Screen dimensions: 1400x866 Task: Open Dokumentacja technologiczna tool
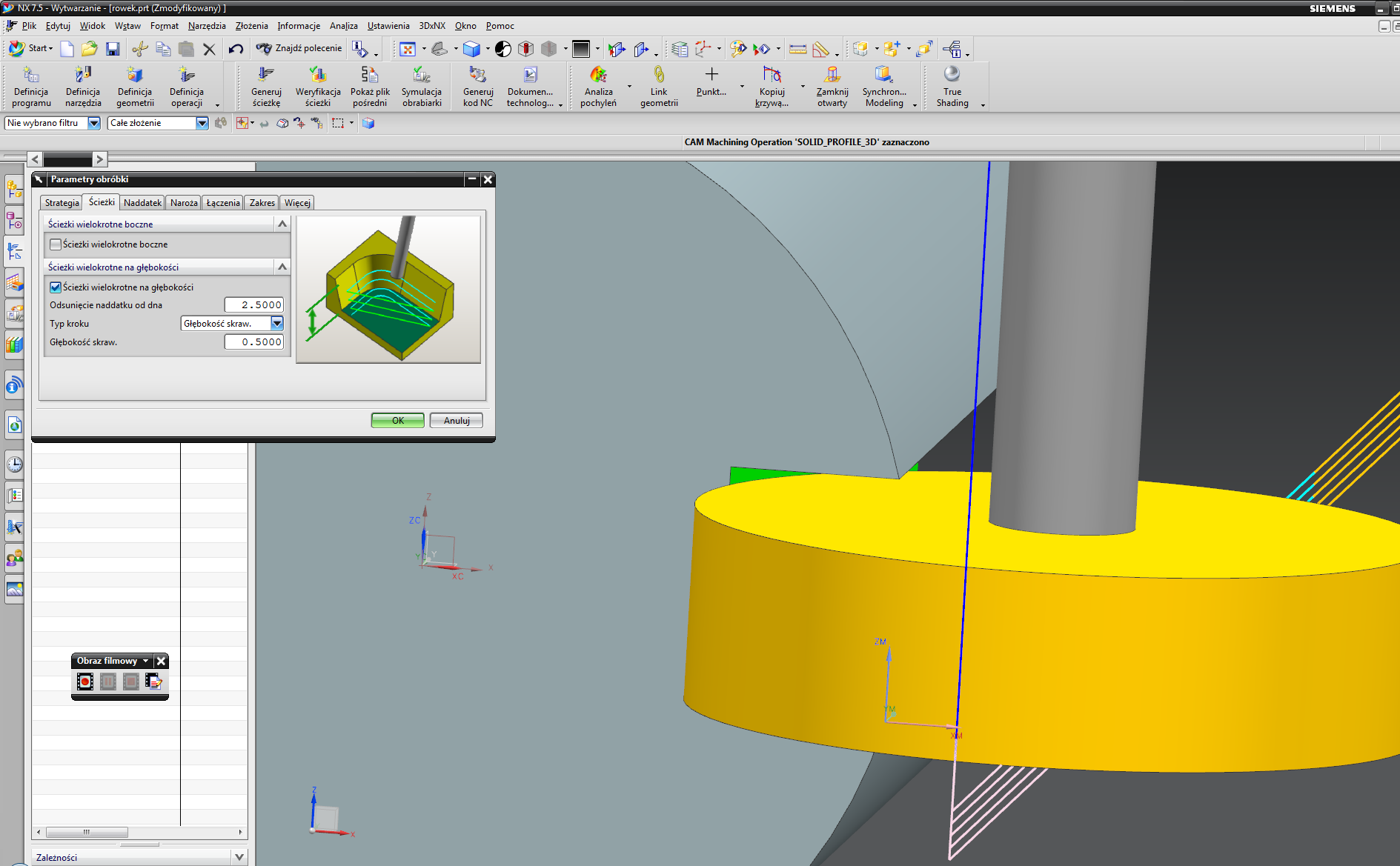click(x=530, y=86)
